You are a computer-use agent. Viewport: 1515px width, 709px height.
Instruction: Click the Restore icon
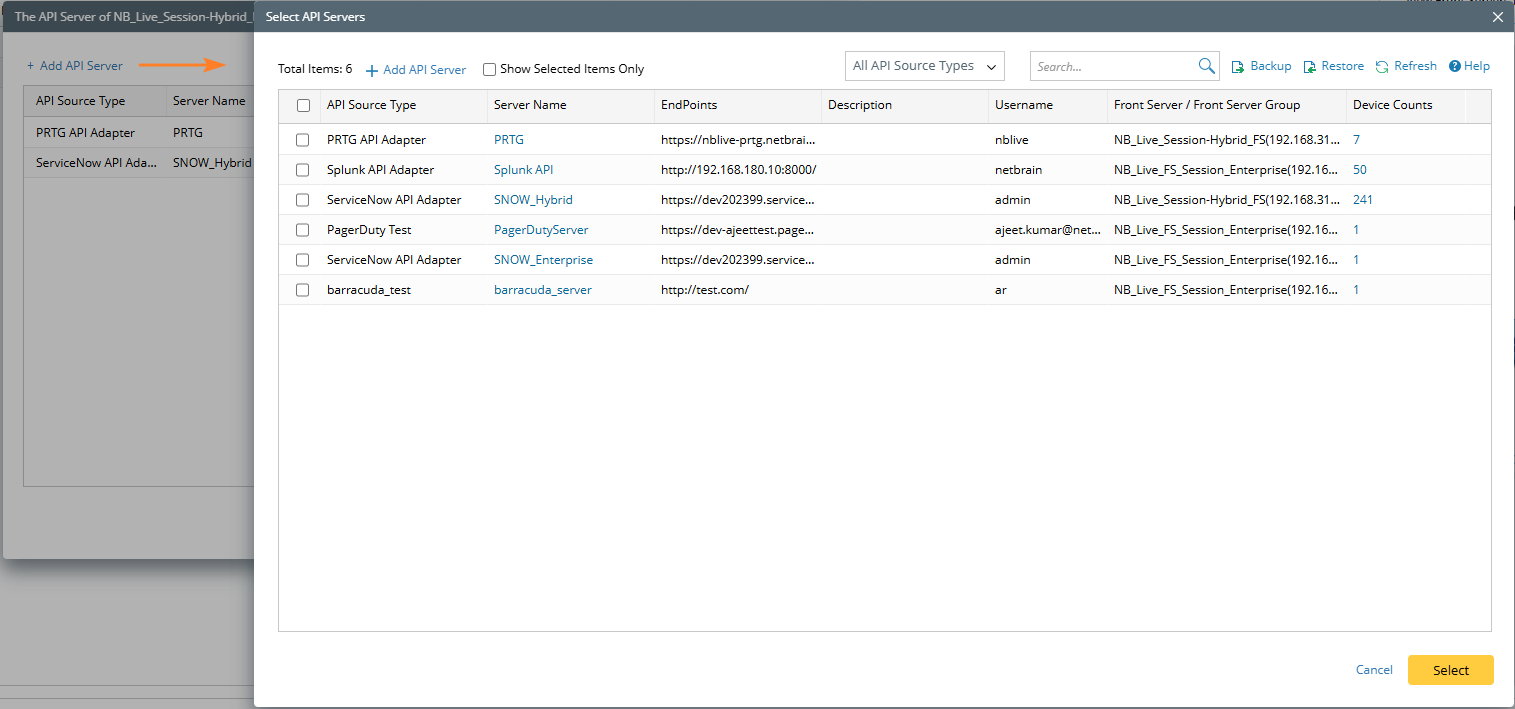[x=1309, y=67]
